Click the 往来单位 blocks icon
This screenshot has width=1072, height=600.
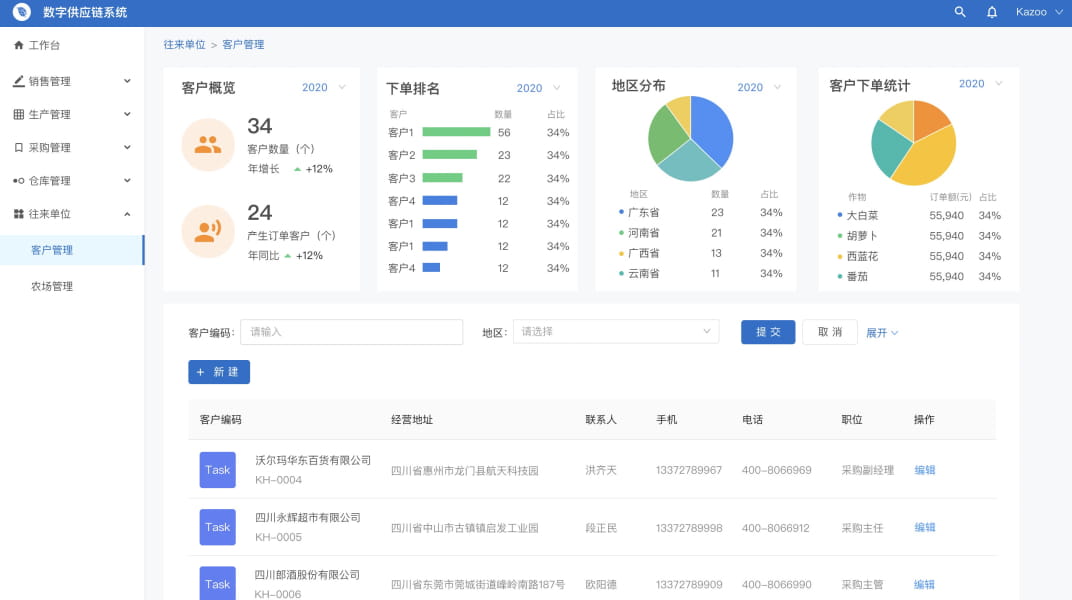[18, 214]
